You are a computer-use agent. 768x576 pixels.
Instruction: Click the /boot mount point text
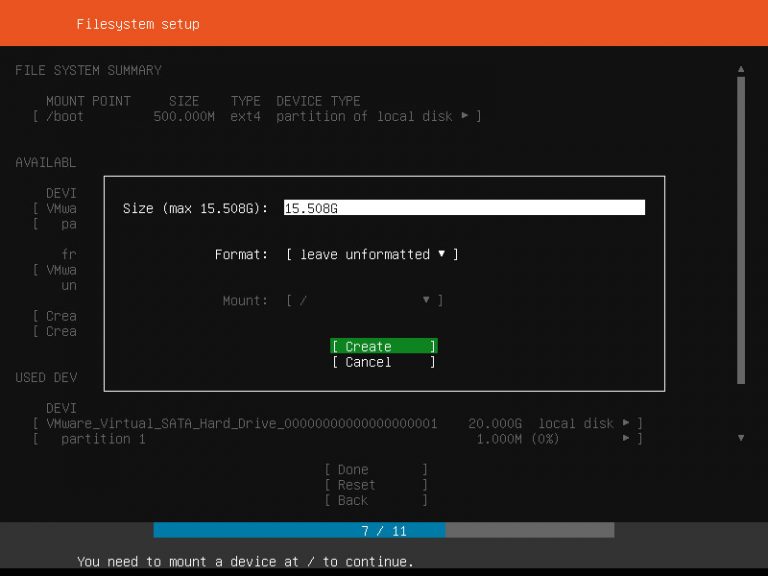click(x=65, y=117)
